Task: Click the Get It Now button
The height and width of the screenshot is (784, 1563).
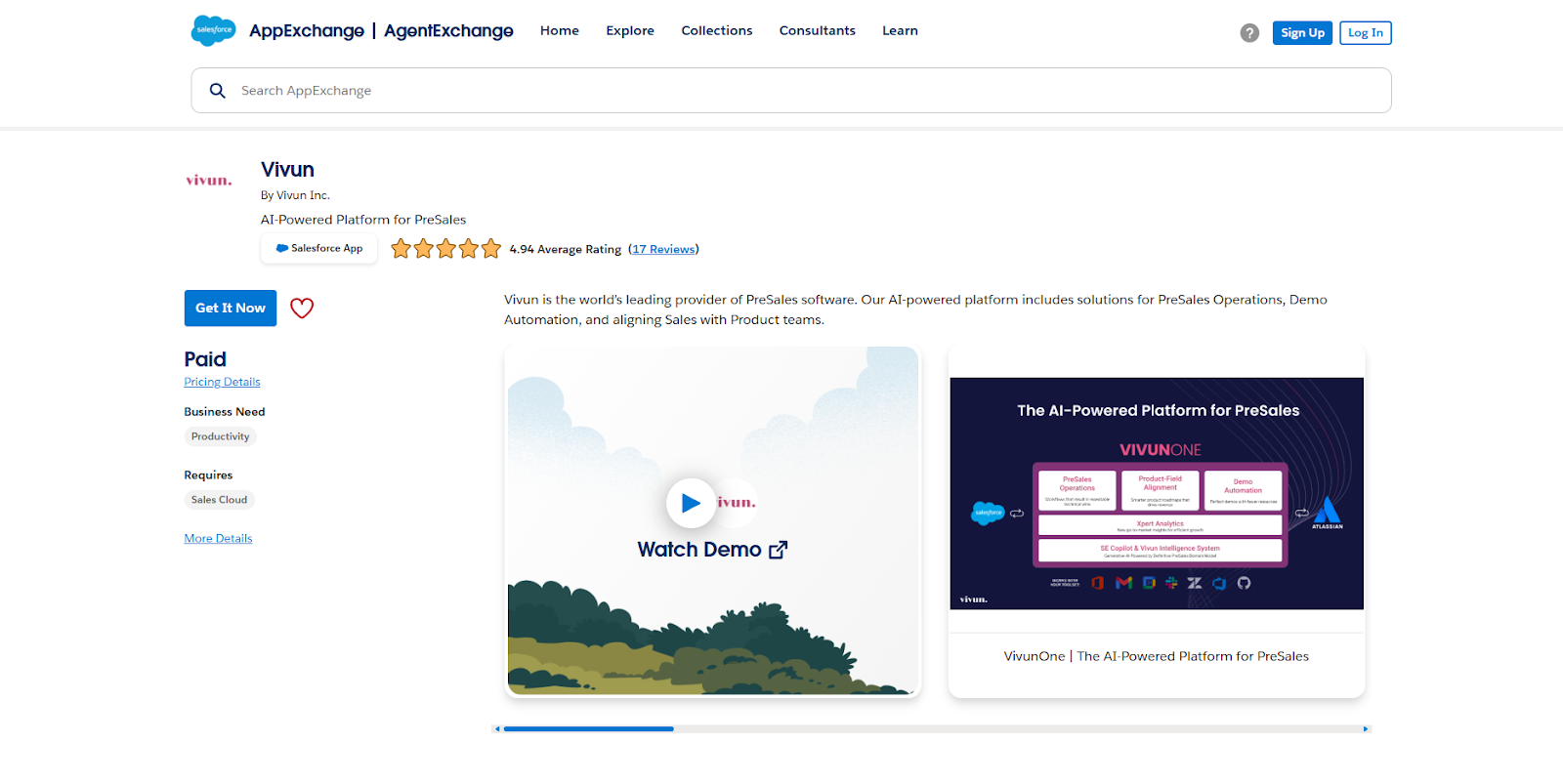Action: pyautogui.click(x=231, y=309)
